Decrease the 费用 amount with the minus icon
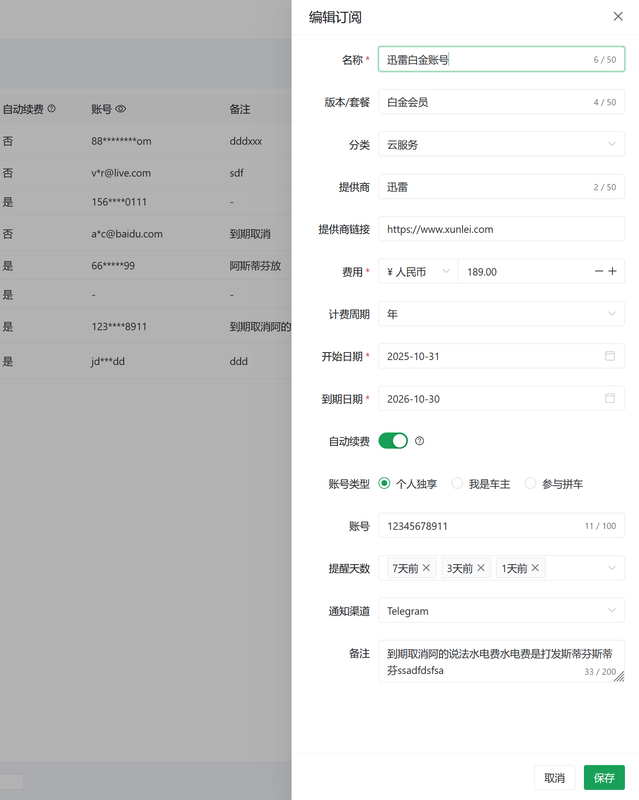 click(599, 271)
